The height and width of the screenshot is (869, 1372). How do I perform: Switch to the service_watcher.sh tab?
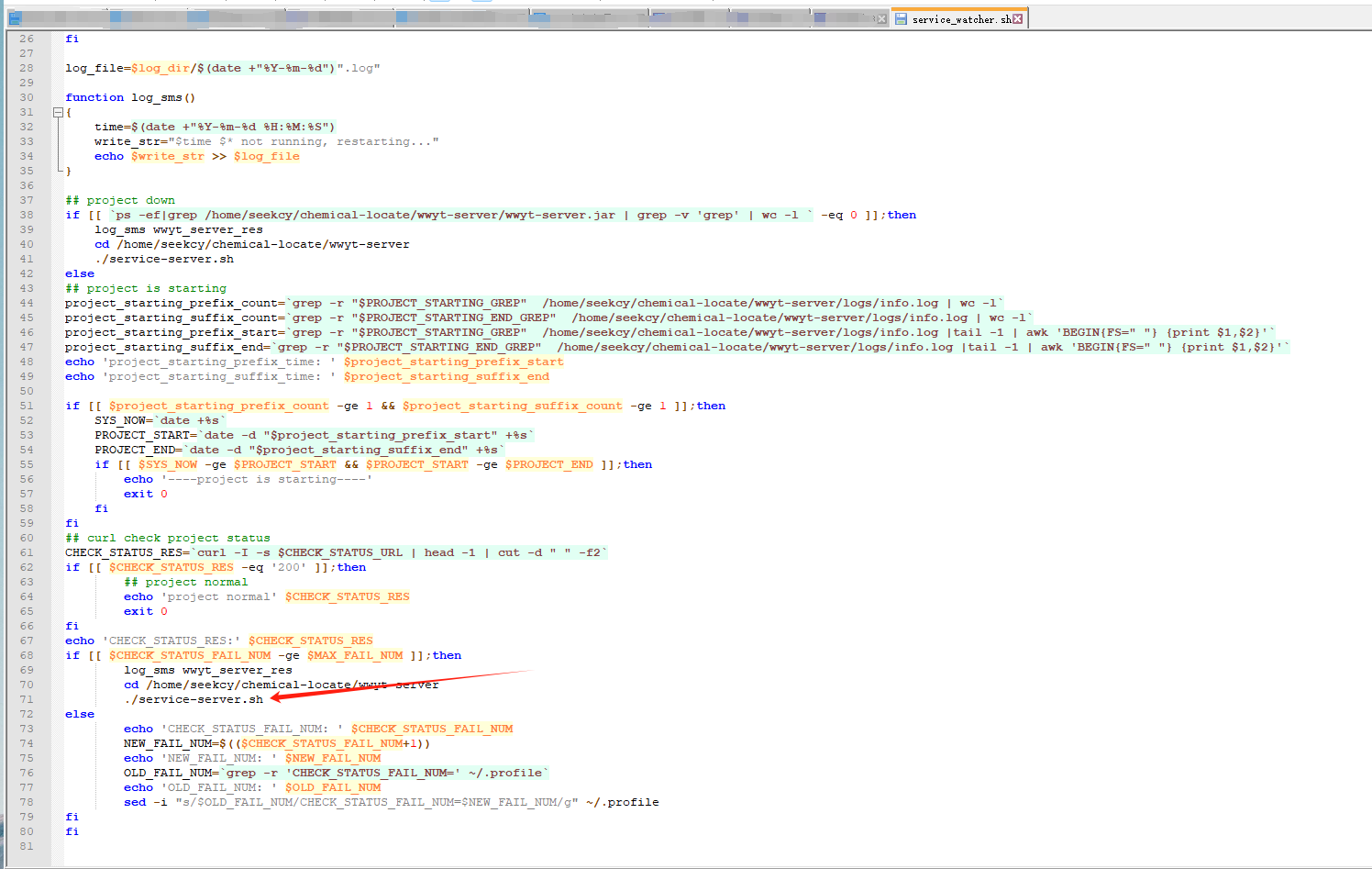tap(959, 18)
